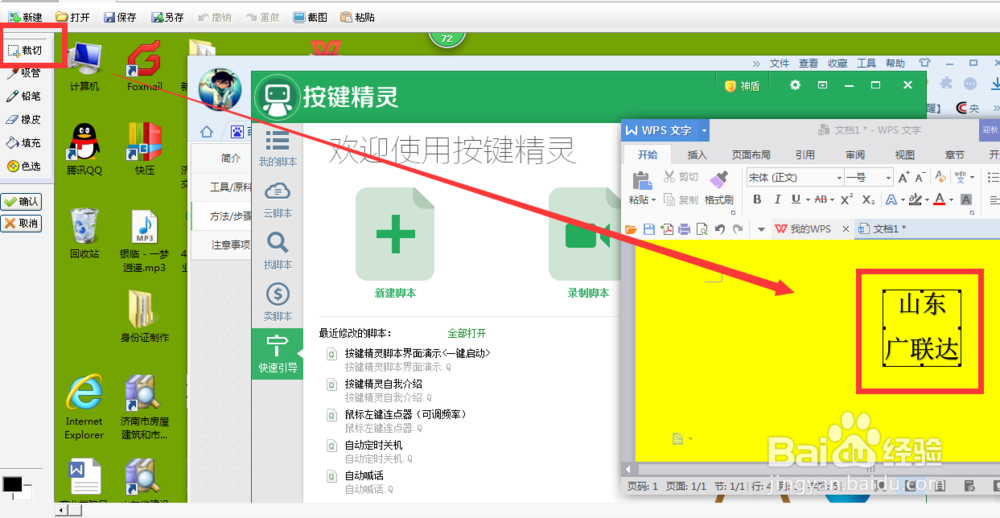Toggle character shading A in WPS
This screenshot has height=518, width=1000.
(966, 200)
